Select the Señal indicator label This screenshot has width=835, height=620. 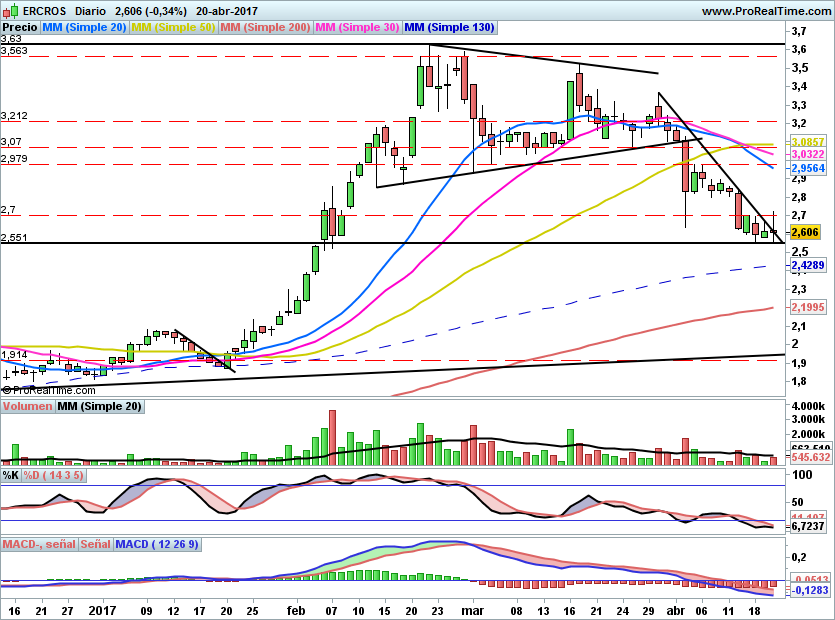click(95, 544)
